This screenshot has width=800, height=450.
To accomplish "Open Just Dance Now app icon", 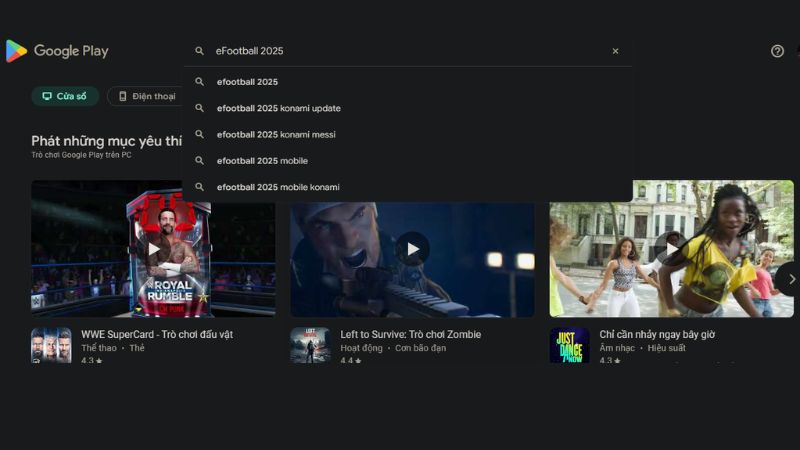I will coord(569,345).
